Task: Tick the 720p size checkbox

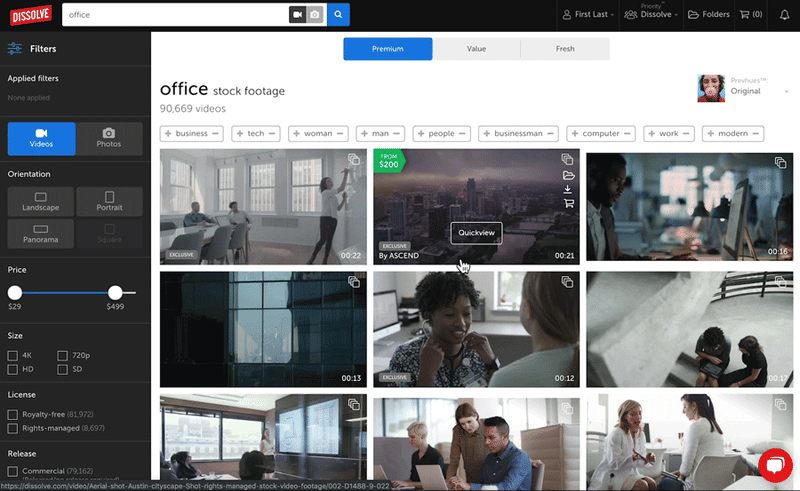Action: pyautogui.click(x=62, y=355)
